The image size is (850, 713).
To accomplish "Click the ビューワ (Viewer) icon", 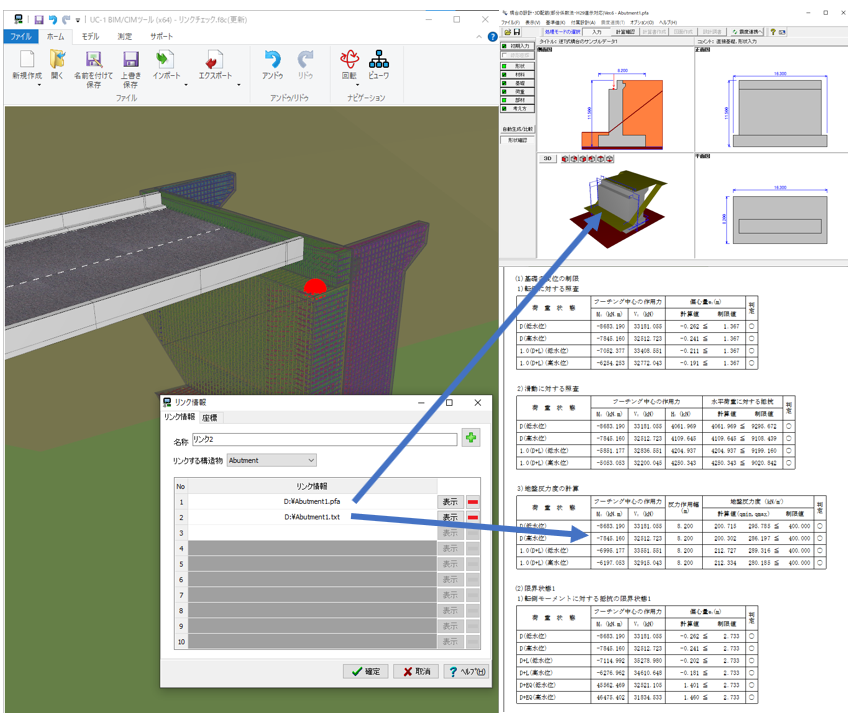I will [379, 60].
